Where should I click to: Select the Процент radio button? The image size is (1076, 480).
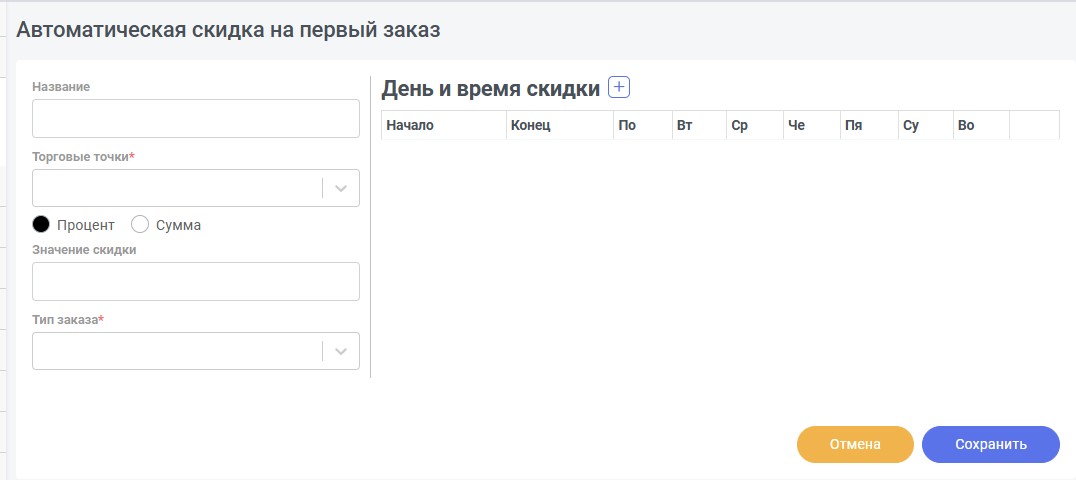[x=41, y=225]
